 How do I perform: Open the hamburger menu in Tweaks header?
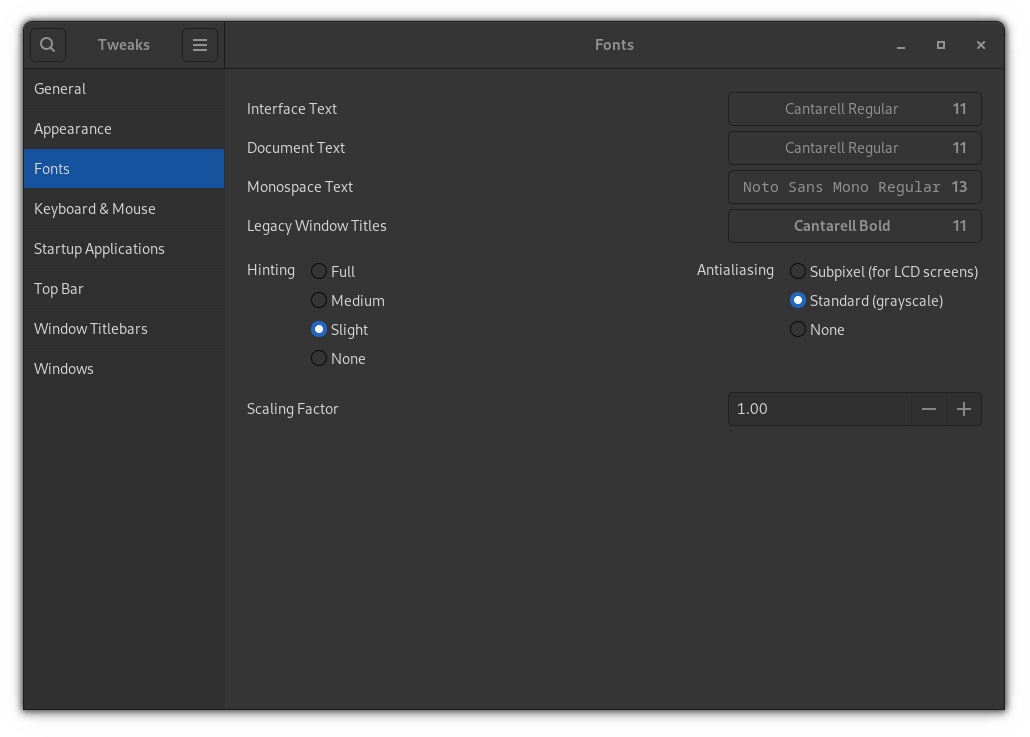(200, 45)
